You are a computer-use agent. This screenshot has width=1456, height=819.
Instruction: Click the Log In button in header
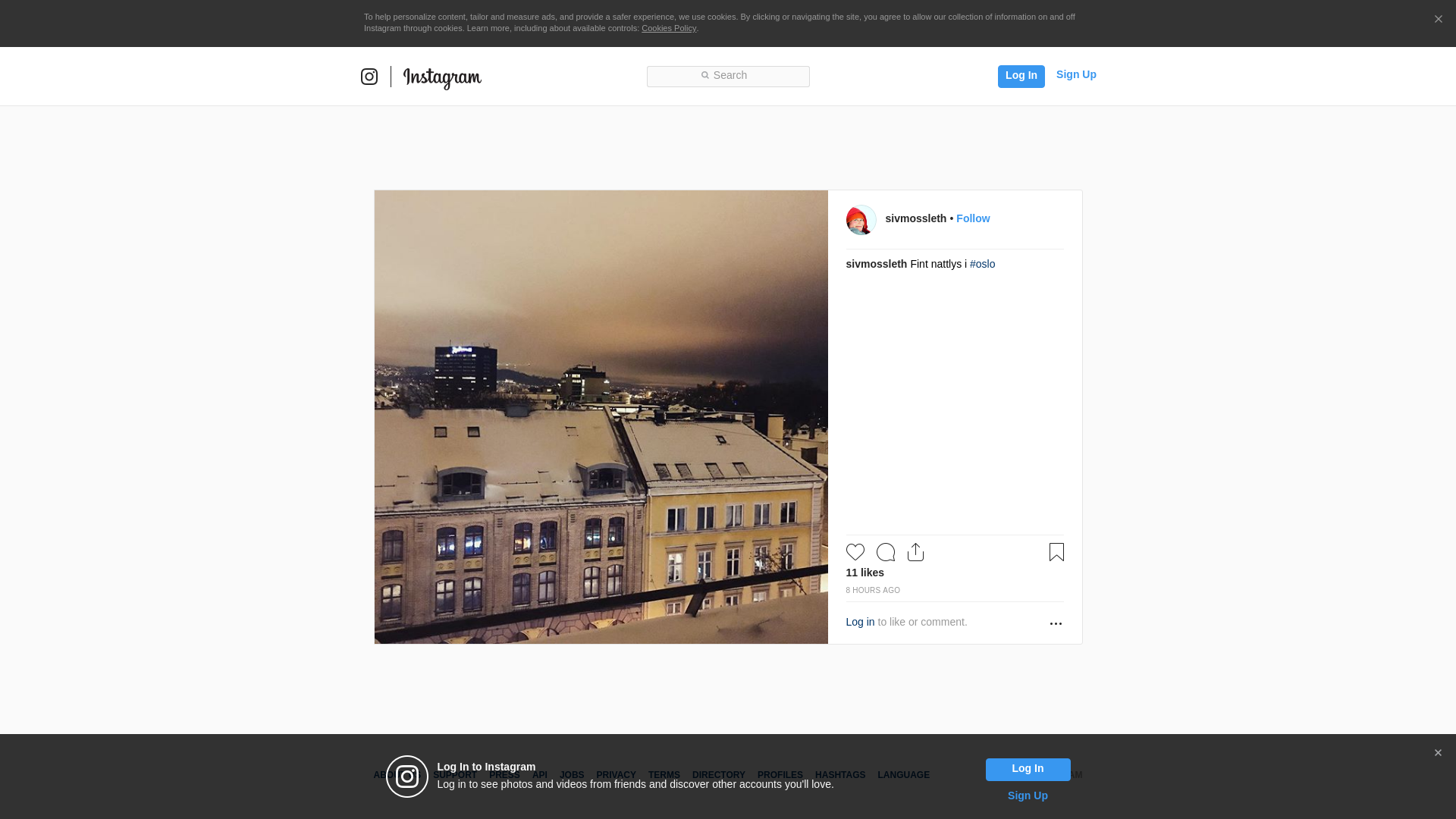[x=1021, y=76]
